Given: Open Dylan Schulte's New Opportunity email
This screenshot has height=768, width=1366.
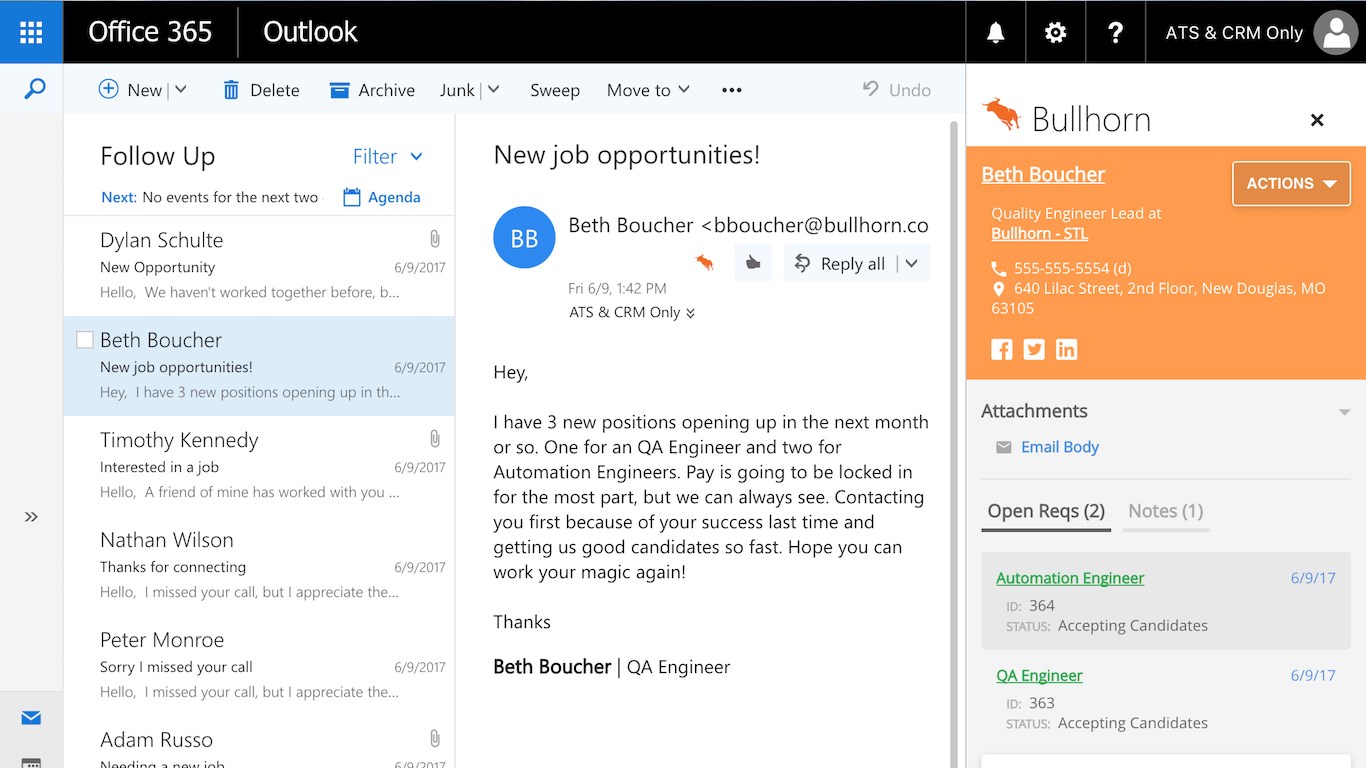Looking at the screenshot, I should pos(250,266).
